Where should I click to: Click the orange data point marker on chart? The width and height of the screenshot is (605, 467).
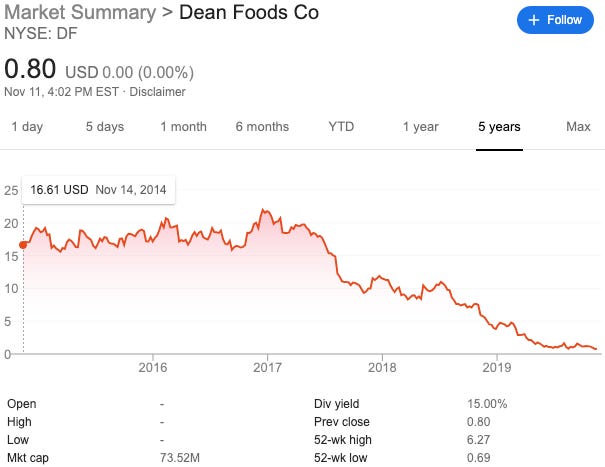click(23, 244)
